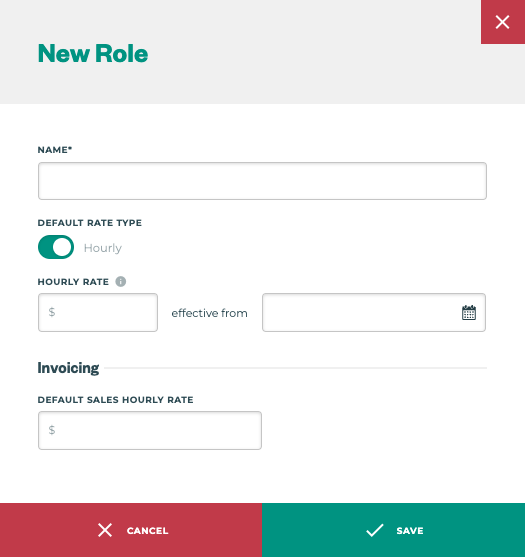
Task: Click the Hourly label next to the toggle
Action: 103,248
